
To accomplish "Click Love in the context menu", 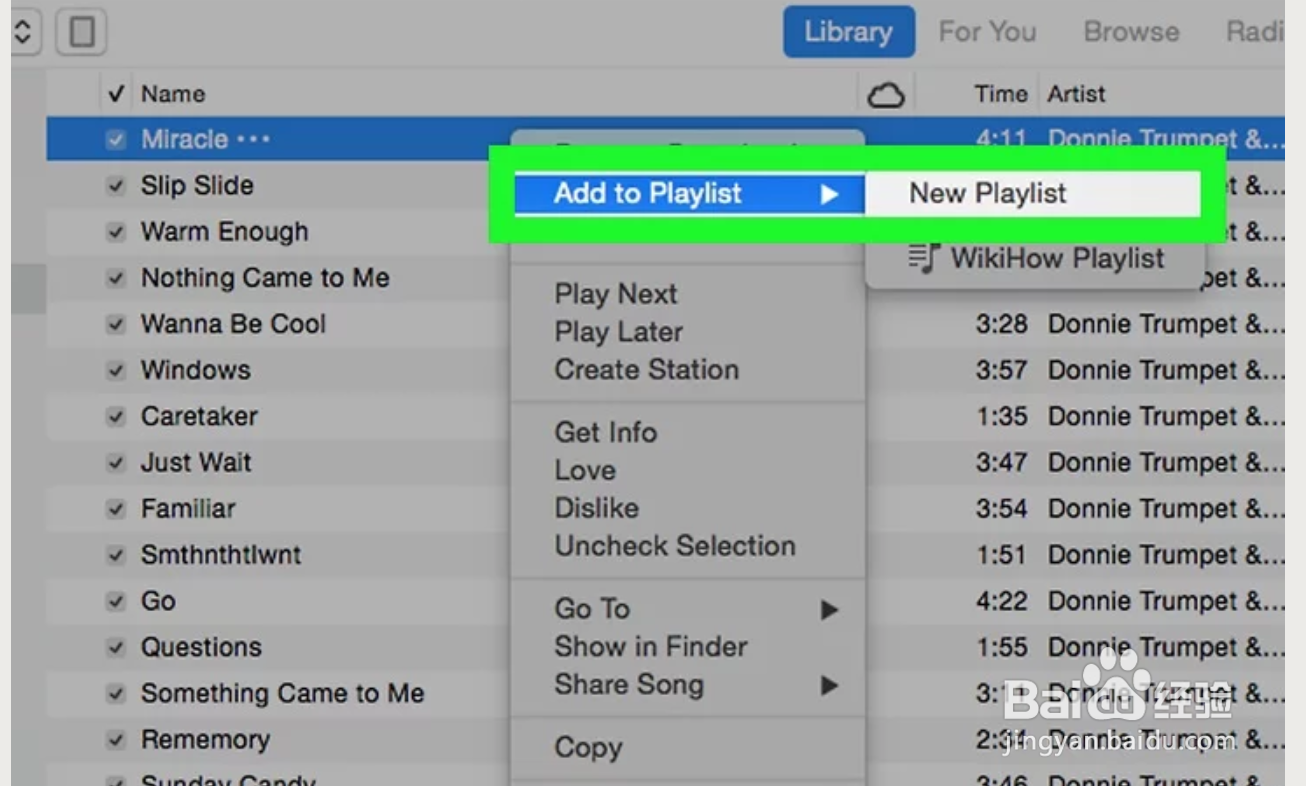I will click(x=585, y=470).
